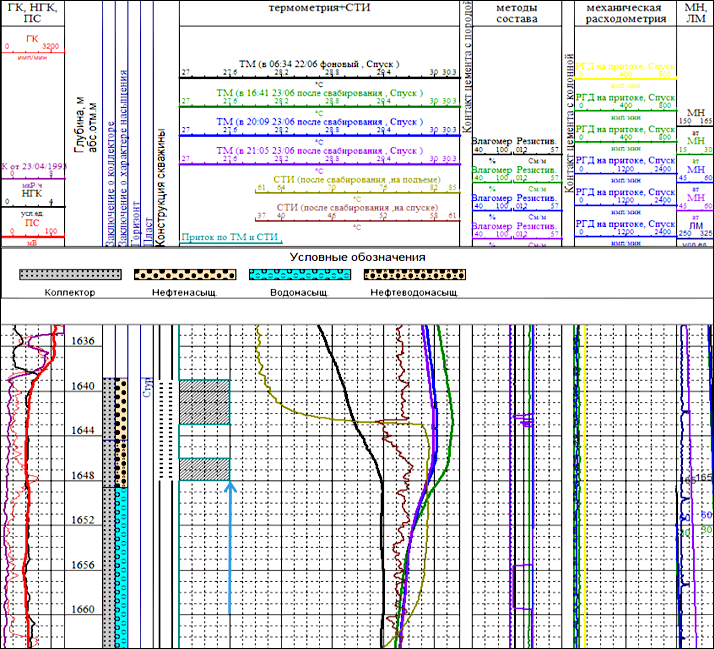Click depth mark 1652 on depth axis

tap(85, 520)
